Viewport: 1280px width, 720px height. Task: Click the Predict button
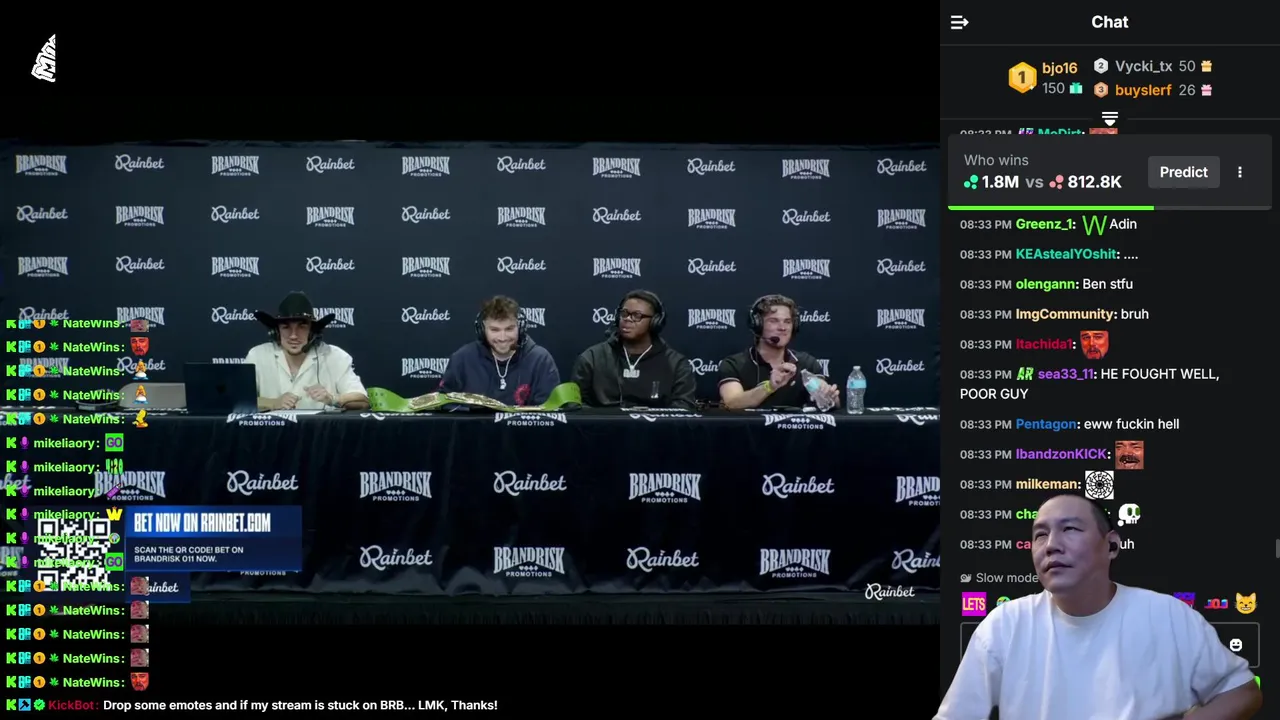[x=1184, y=172]
